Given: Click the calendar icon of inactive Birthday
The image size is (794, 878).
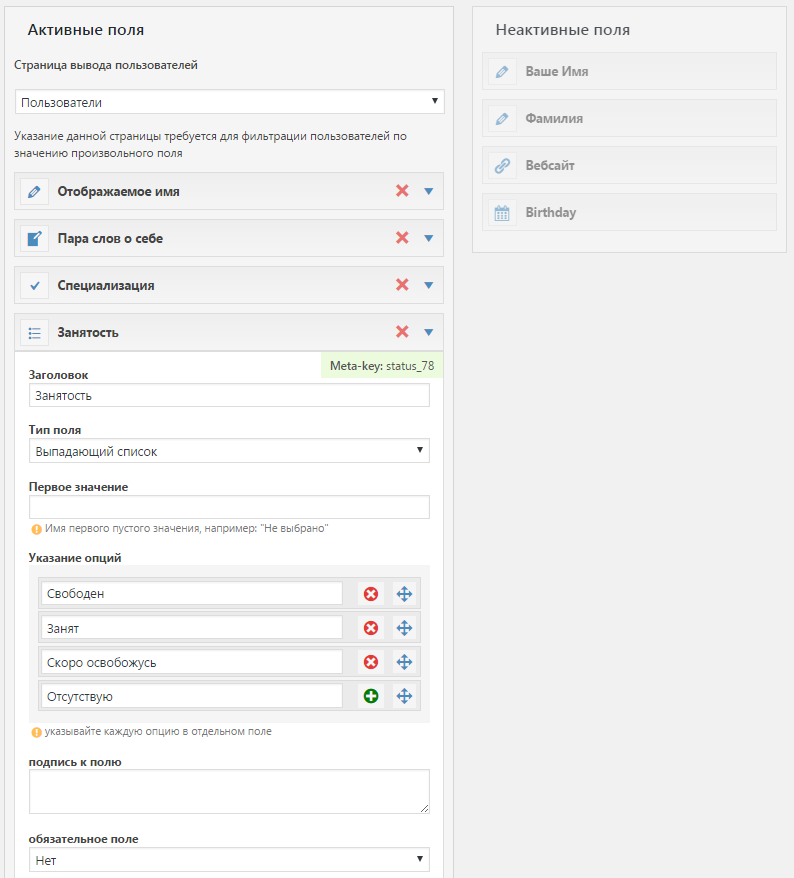Looking at the screenshot, I should (x=502, y=213).
